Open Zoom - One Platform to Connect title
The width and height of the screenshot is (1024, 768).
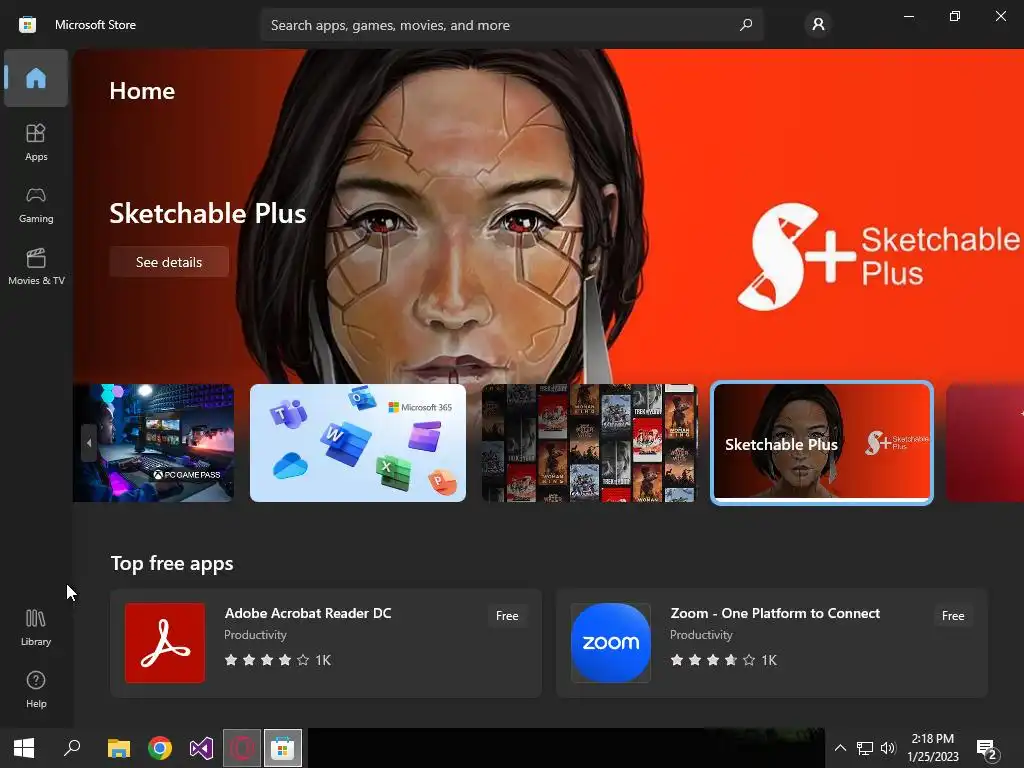click(775, 613)
